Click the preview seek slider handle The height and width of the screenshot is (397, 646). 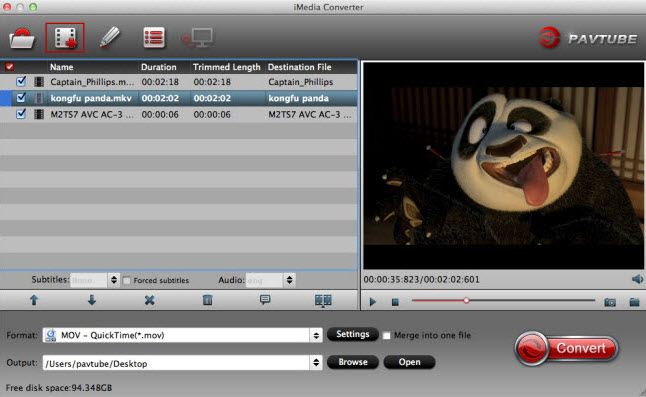tap(466, 300)
